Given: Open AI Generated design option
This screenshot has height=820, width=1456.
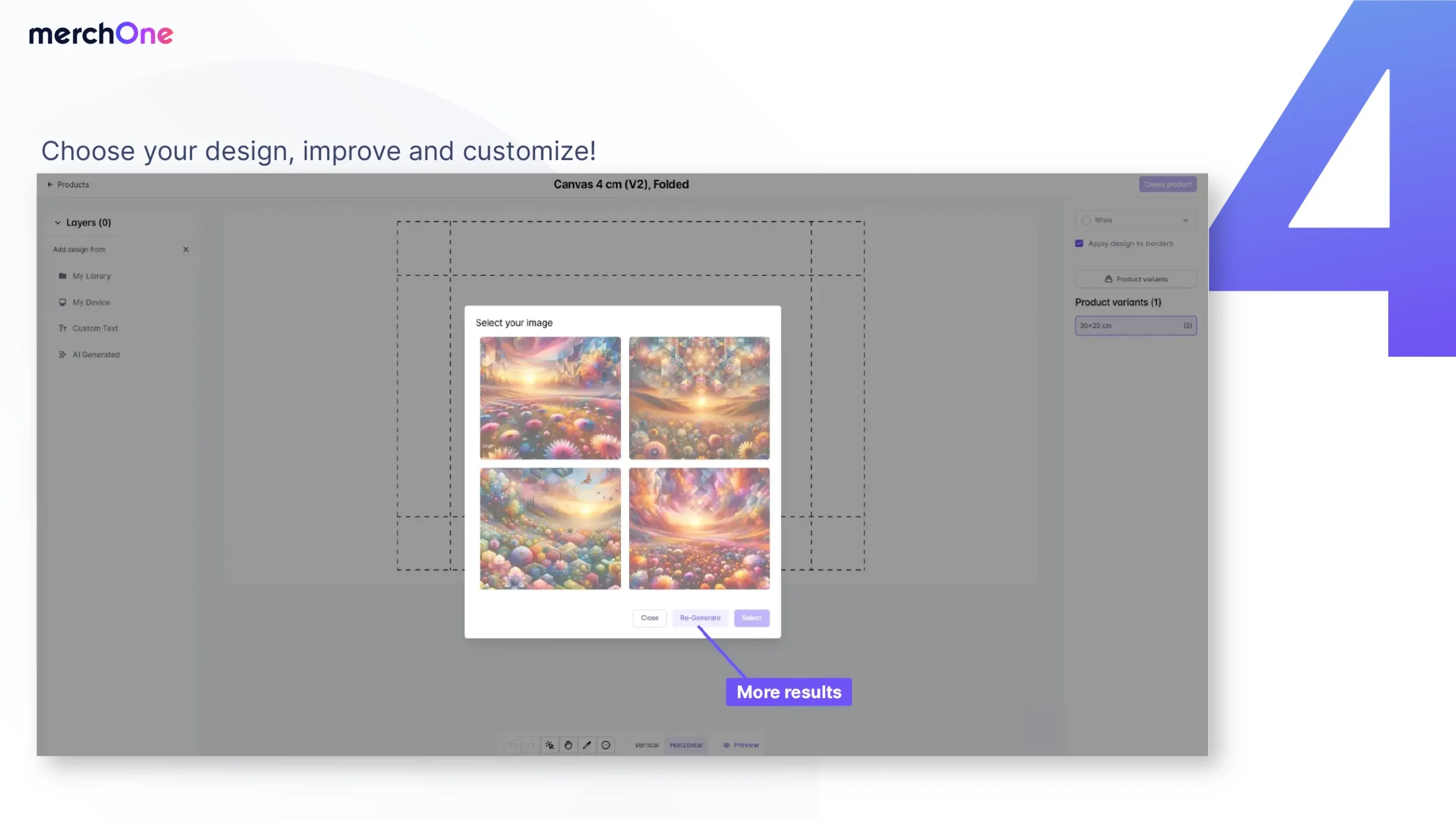Looking at the screenshot, I should click(89, 355).
